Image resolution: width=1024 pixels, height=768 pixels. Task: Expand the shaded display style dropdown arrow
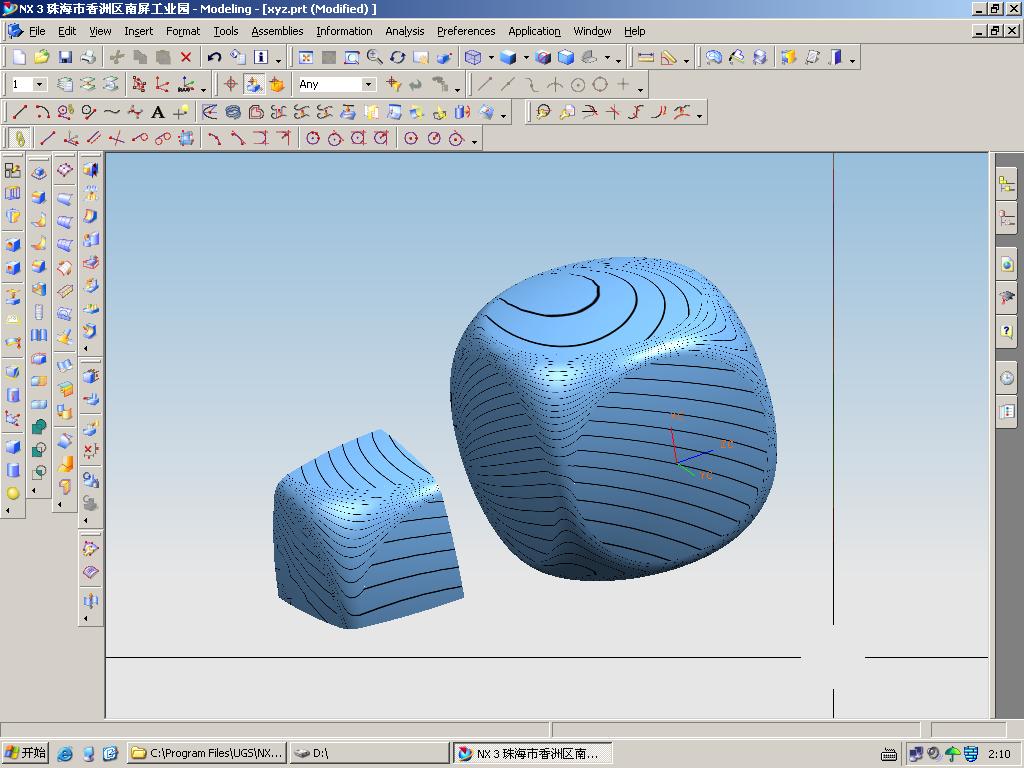click(526, 58)
